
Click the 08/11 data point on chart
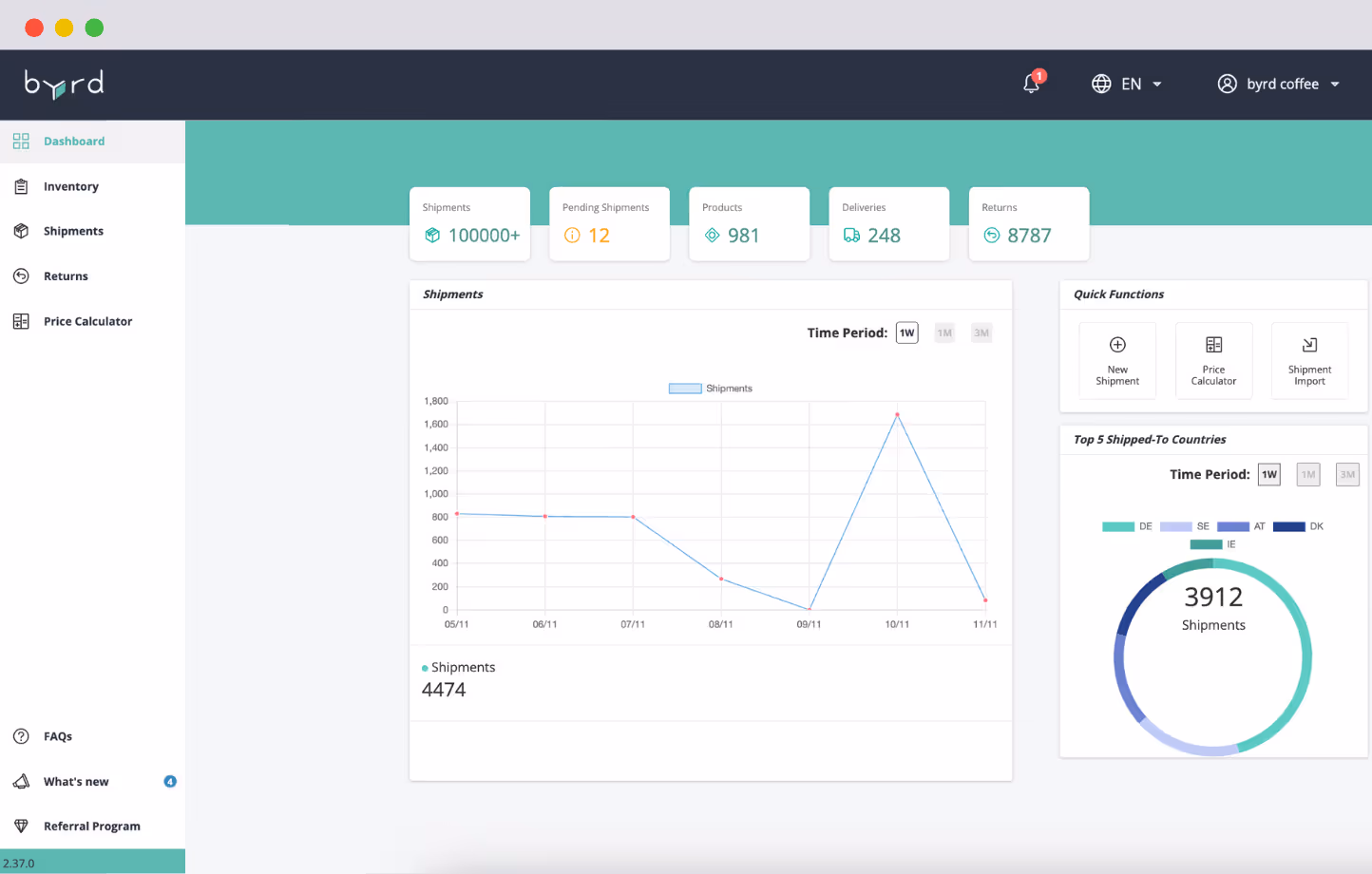pos(721,579)
